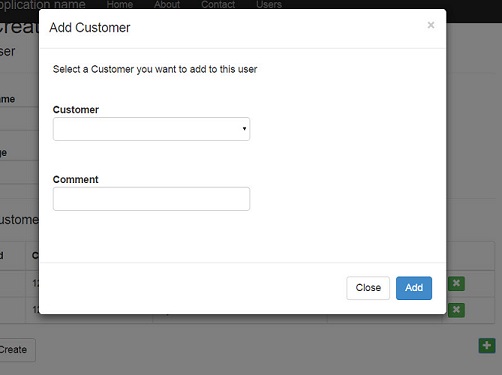This screenshot has height=375, width=502.
Task: Click the Customer field label
Action: pos(76,110)
